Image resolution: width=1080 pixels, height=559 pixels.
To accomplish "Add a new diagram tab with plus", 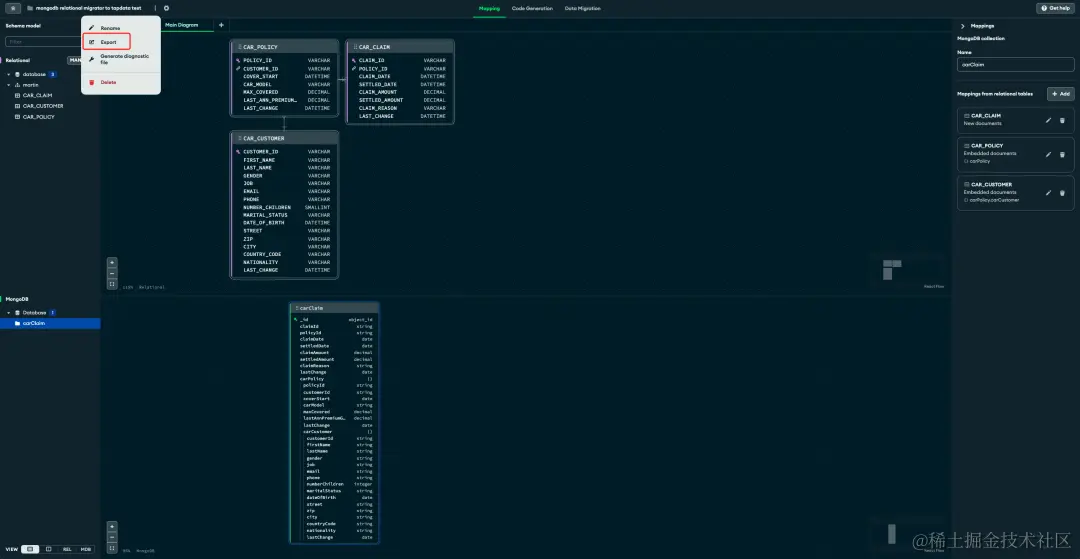I will tap(221, 25).
